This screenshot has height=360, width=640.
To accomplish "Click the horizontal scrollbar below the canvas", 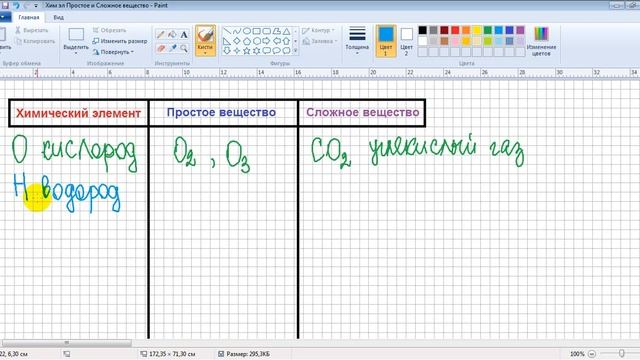I will [x=67, y=343].
